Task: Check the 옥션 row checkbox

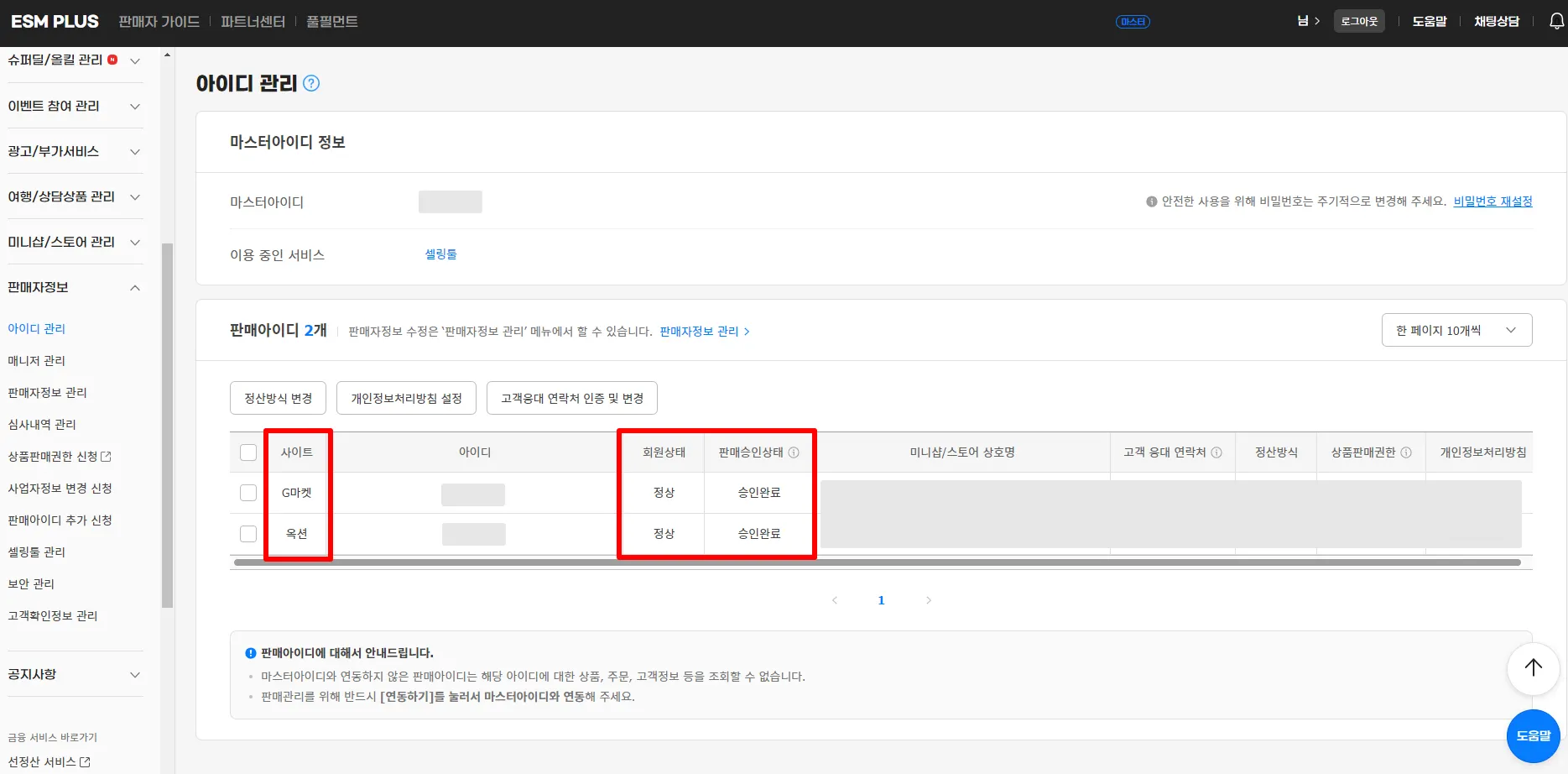Action: (248, 534)
